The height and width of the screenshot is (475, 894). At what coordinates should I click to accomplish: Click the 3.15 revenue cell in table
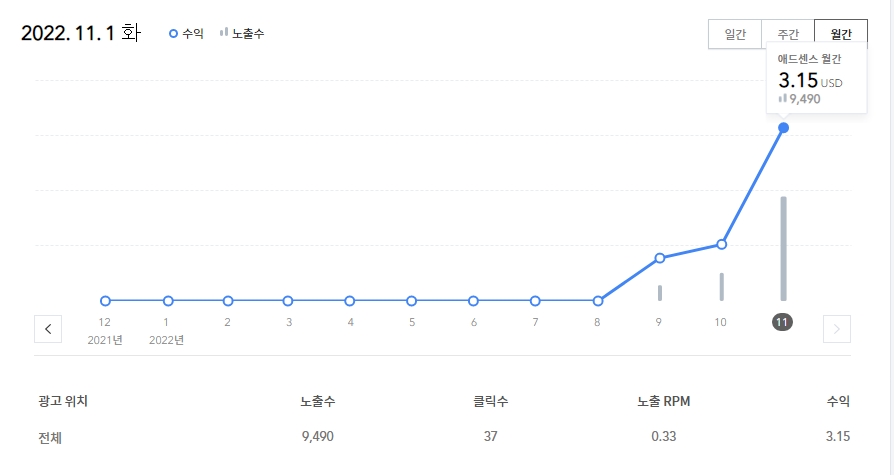[838, 437]
